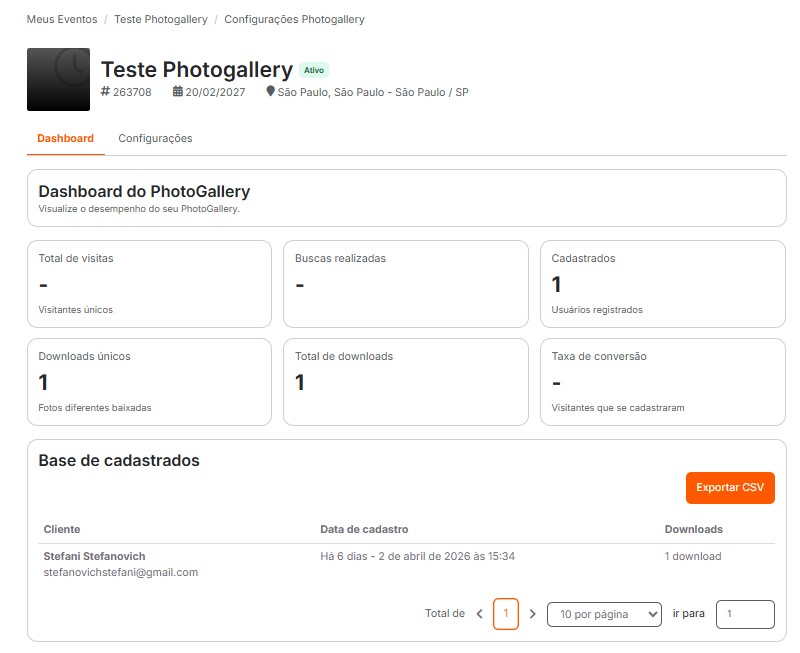The width and height of the screenshot is (800, 653).
Task: Switch to the Configurações tab
Action: click(x=155, y=138)
